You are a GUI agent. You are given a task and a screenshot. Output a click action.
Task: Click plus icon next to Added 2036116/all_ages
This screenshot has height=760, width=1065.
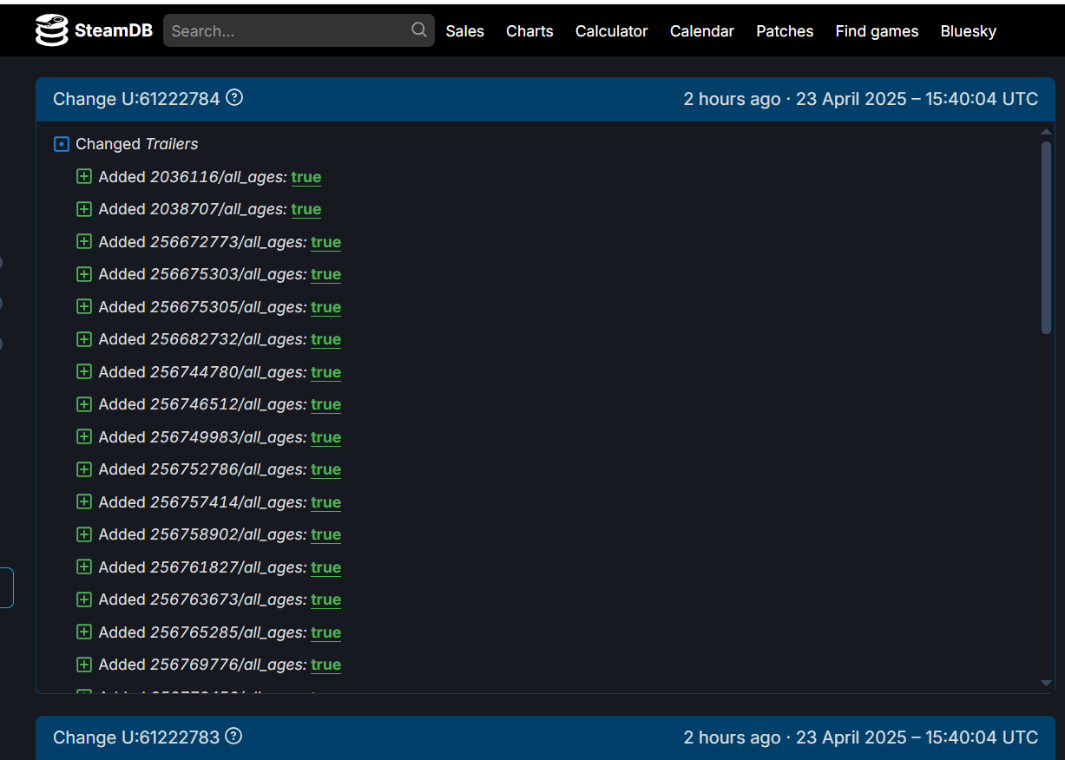click(84, 177)
